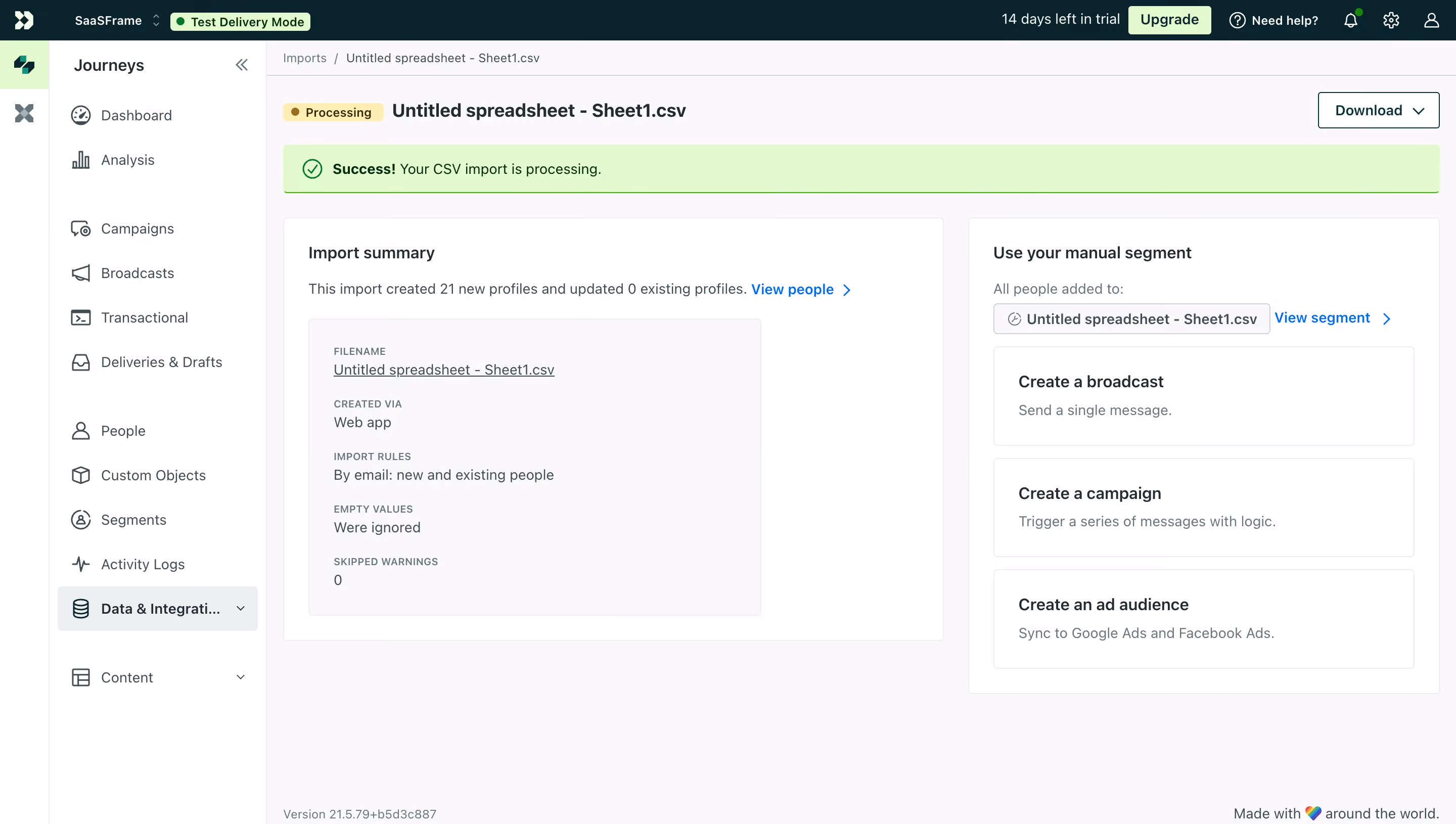Click the Dashboard gauge icon
This screenshot has height=824, width=1456.
81,115
